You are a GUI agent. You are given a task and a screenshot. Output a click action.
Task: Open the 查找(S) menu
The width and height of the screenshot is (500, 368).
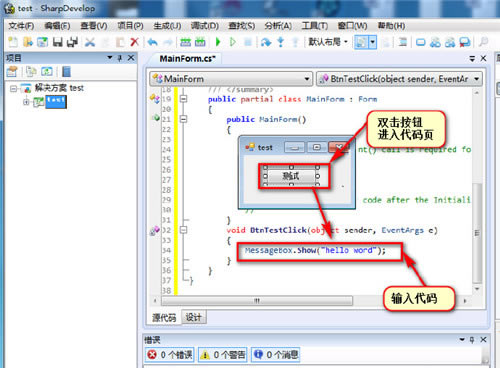point(242,26)
